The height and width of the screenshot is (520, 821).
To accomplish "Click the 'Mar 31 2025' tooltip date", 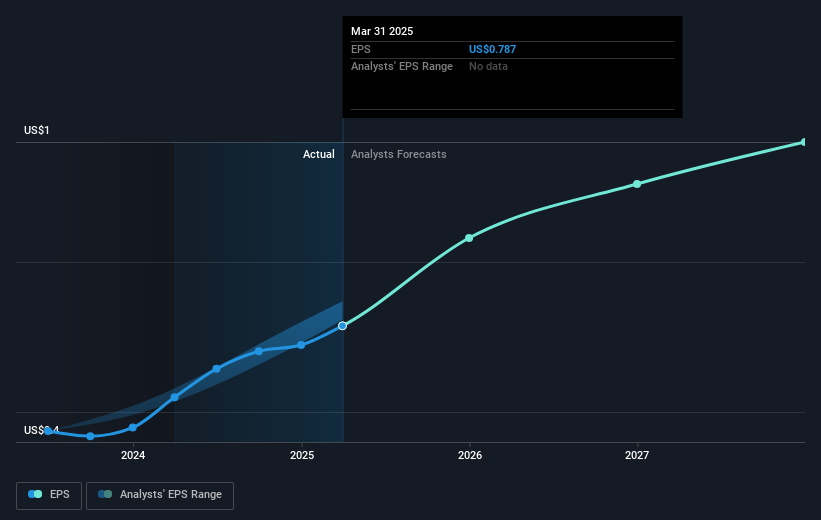I will 382,31.
